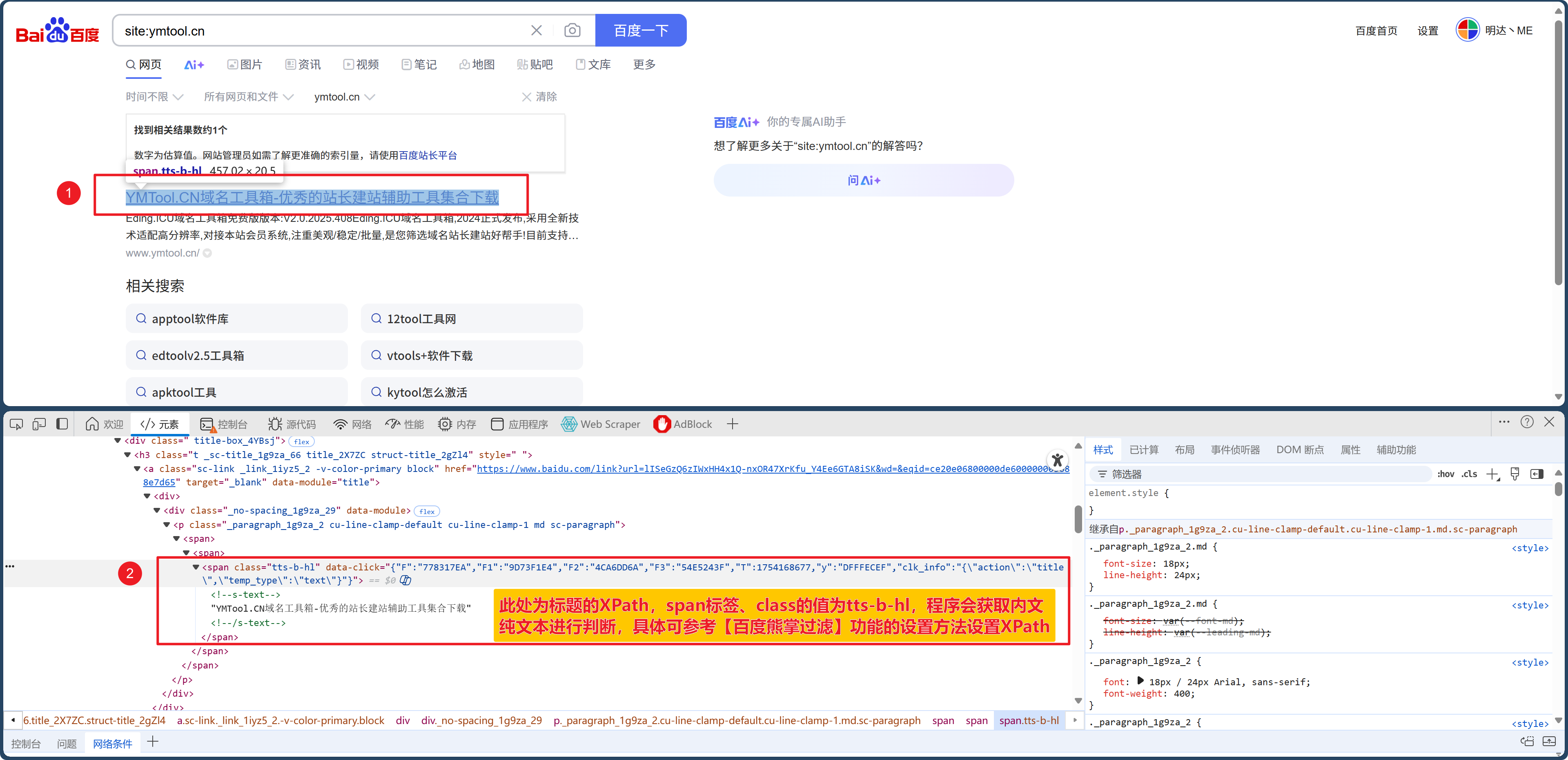Open camera image search icon

(572, 31)
